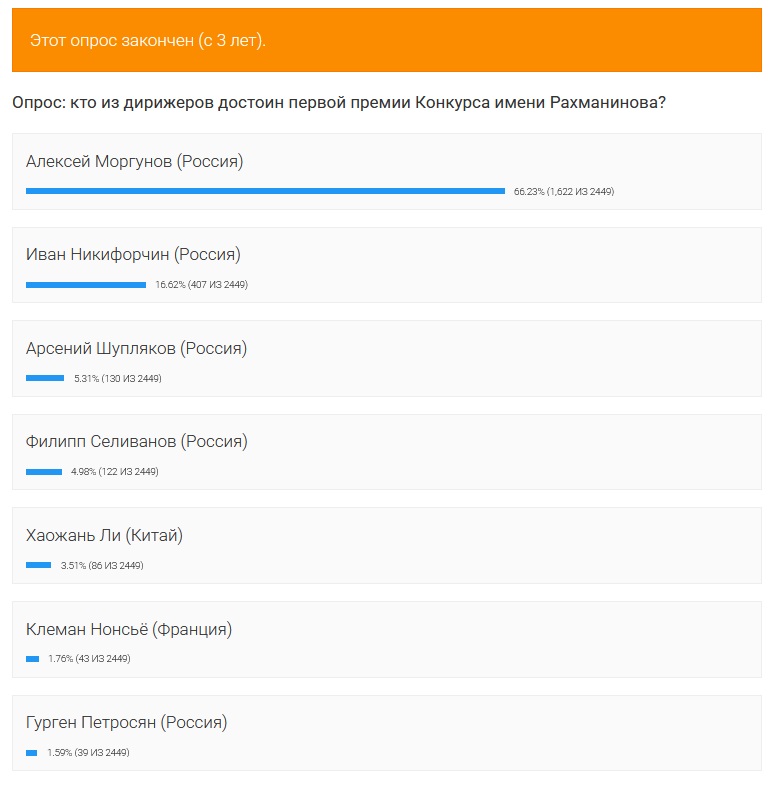The image size is (770, 806).
Task: Click the 16.62% (407 из 2449) label
Action: [x=201, y=285]
